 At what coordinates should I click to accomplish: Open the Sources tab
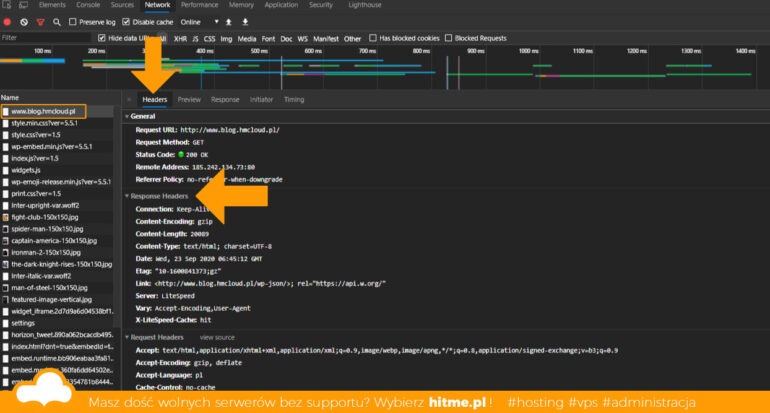coord(122,5)
